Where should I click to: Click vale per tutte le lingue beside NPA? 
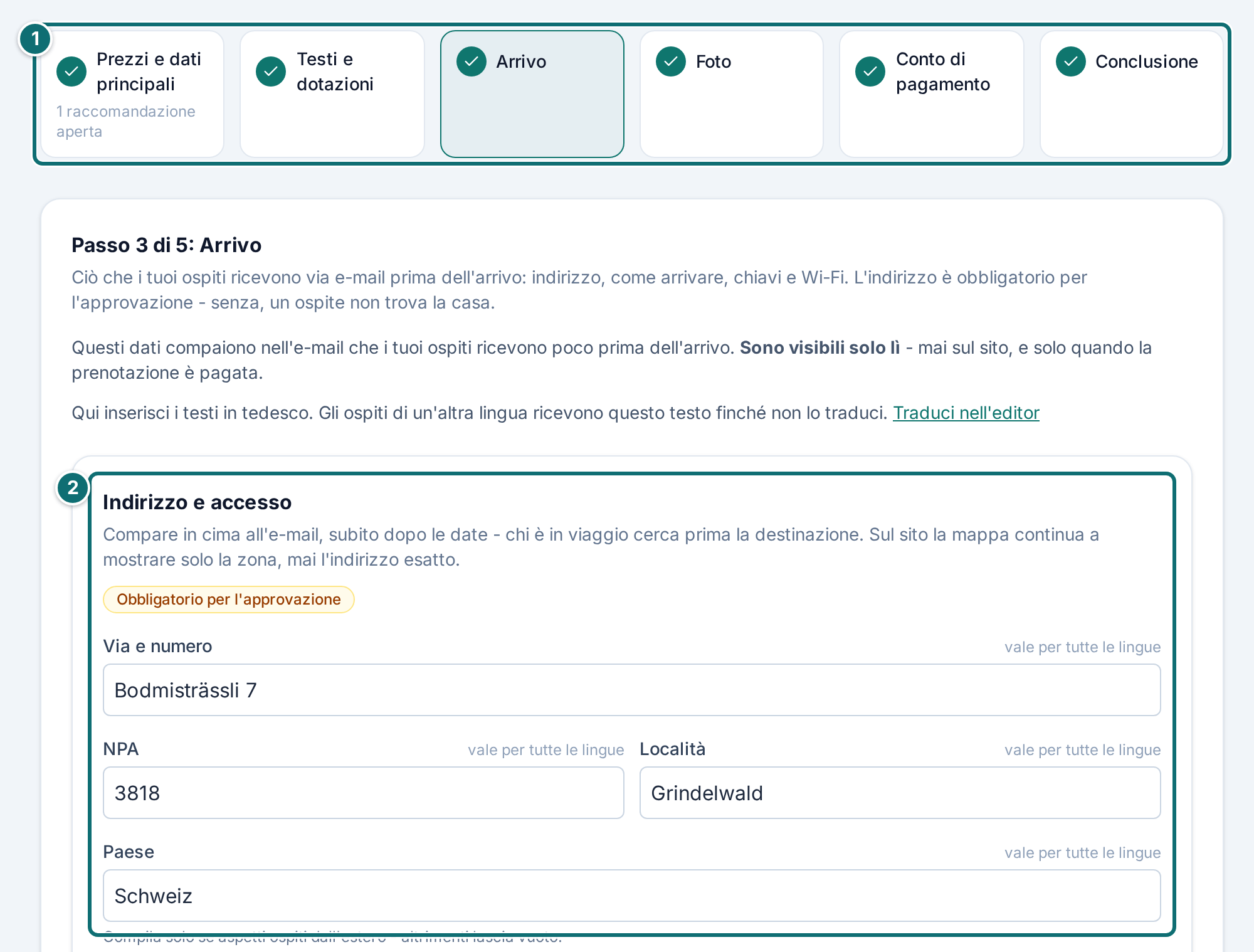(546, 750)
